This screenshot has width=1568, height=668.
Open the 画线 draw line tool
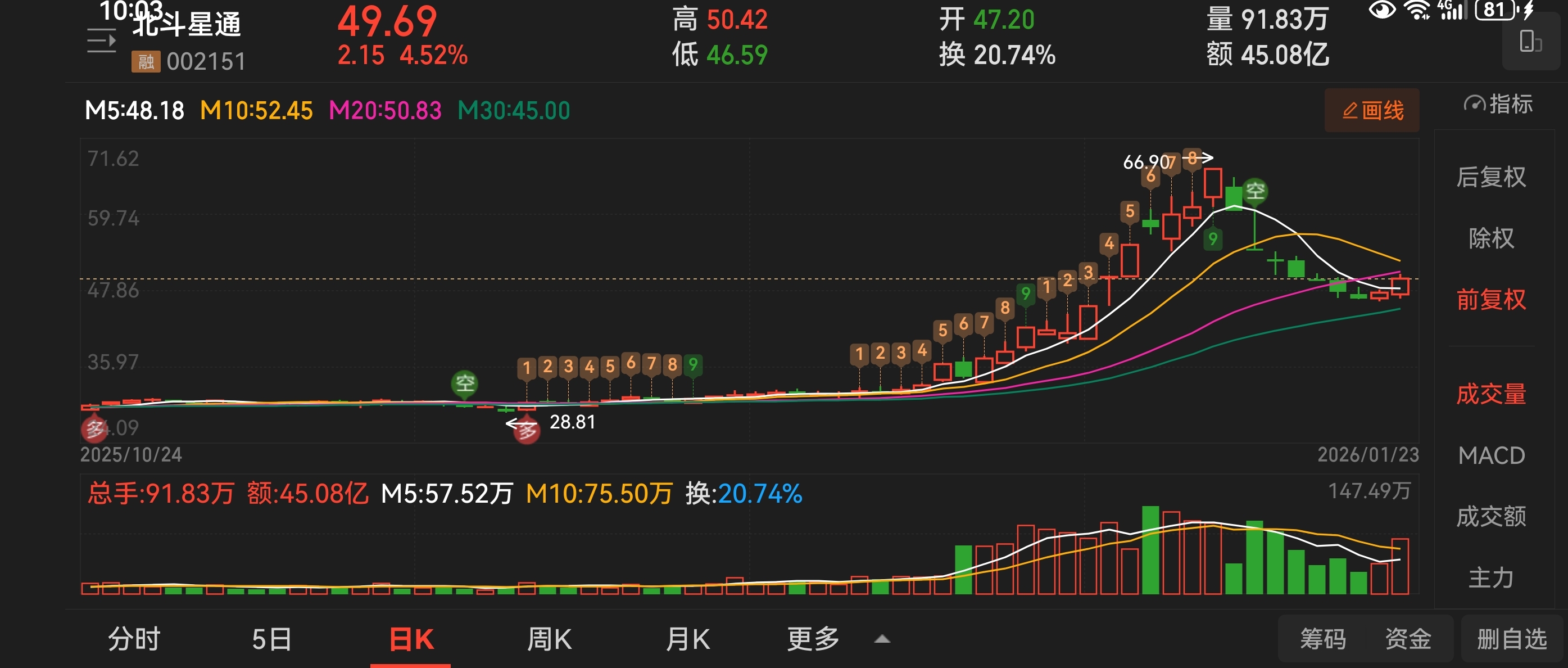pyautogui.click(x=1371, y=111)
